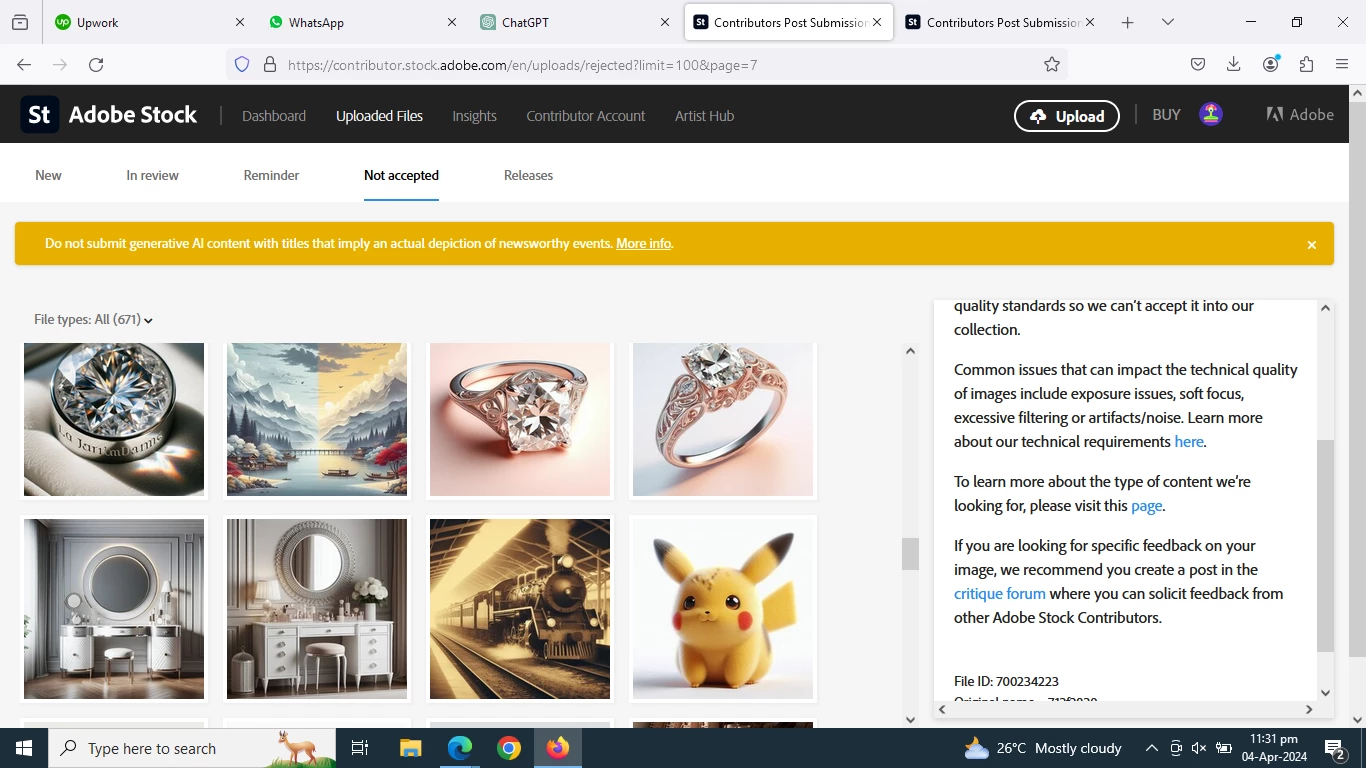Viewport: 1366px width, 768px height.
Task: Select the Releases tab
Action: (528, 175)
